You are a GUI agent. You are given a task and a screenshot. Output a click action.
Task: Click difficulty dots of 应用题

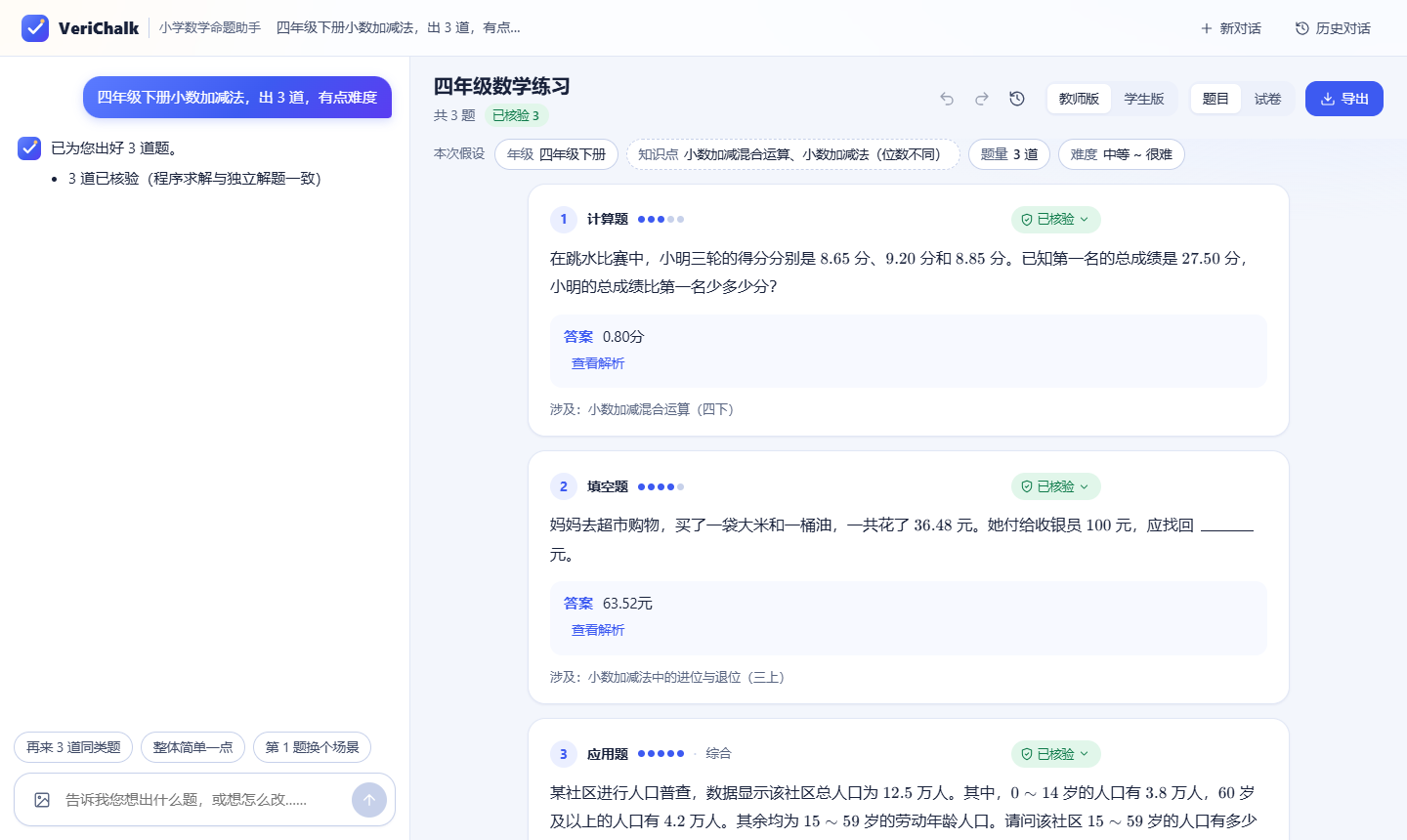pos(661,754)
